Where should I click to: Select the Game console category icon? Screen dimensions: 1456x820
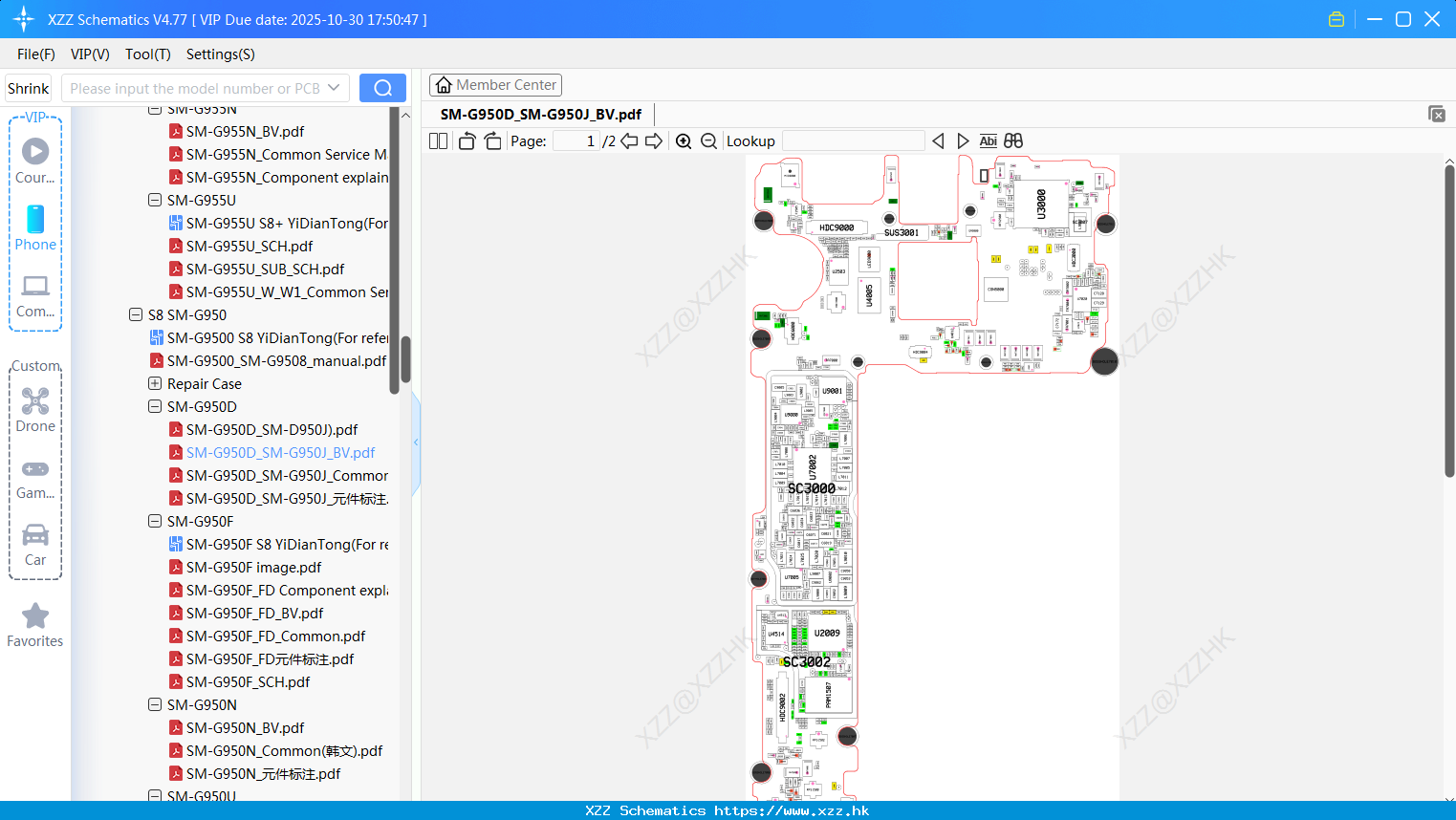coord(35,468)
